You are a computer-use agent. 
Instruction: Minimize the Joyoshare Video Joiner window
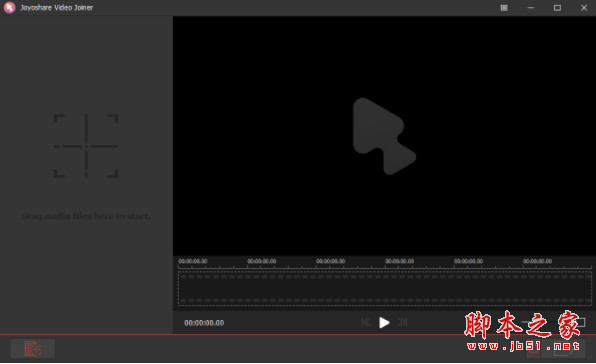click(x=531, y=8)
